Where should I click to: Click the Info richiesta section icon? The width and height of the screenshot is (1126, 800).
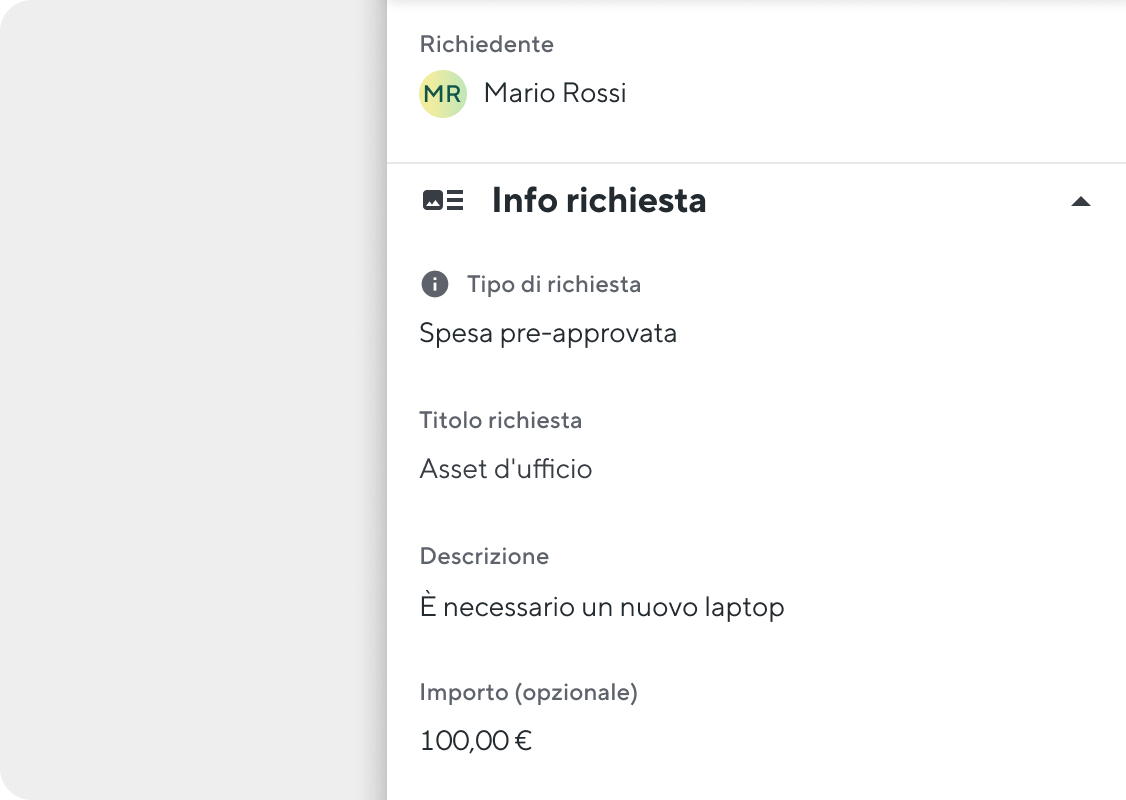click(443, 200)
